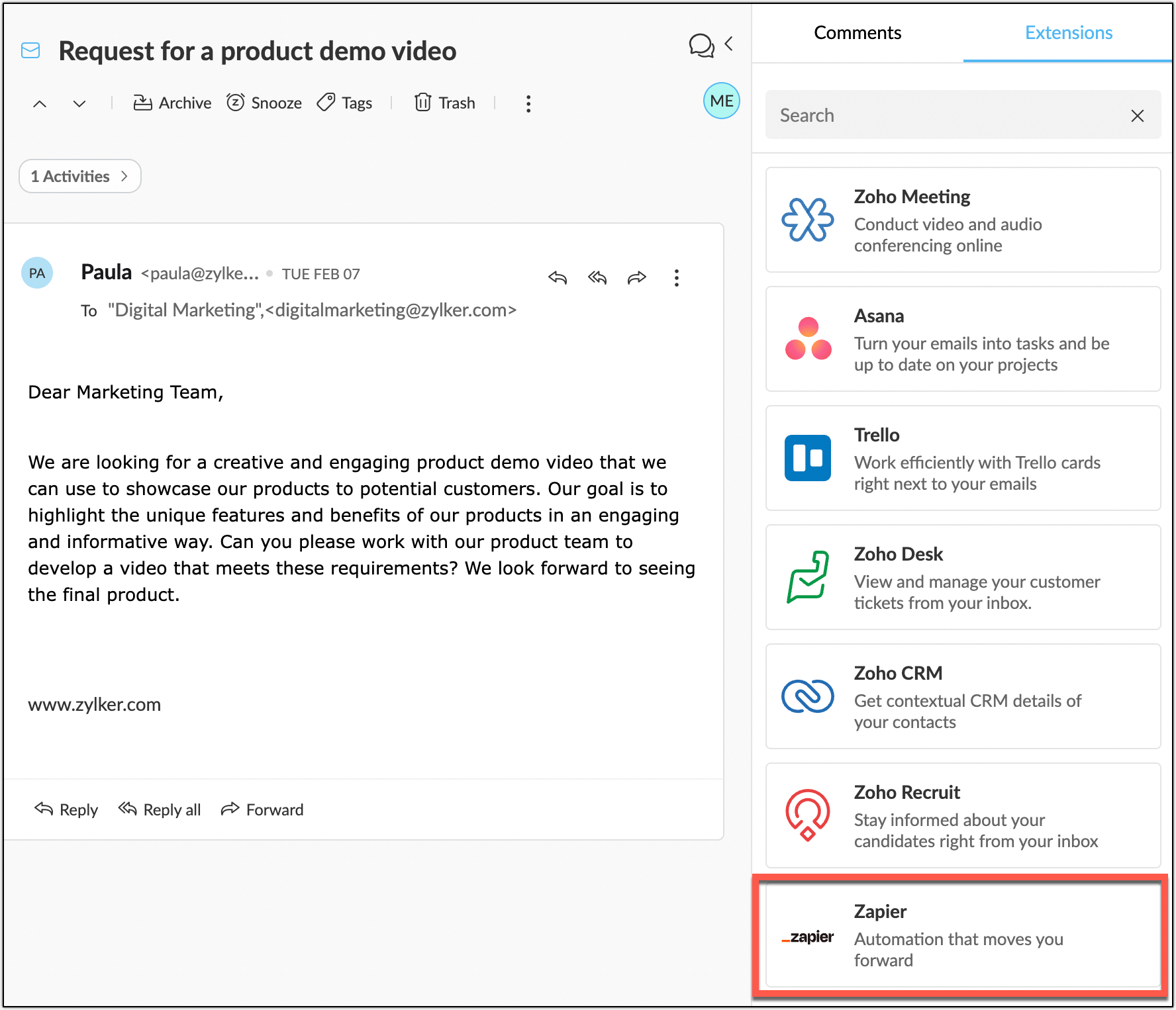The height and width of the screenshot is (1010, 1176).
Task: Expand the 1 Activities chip
Action: [79, 176]
